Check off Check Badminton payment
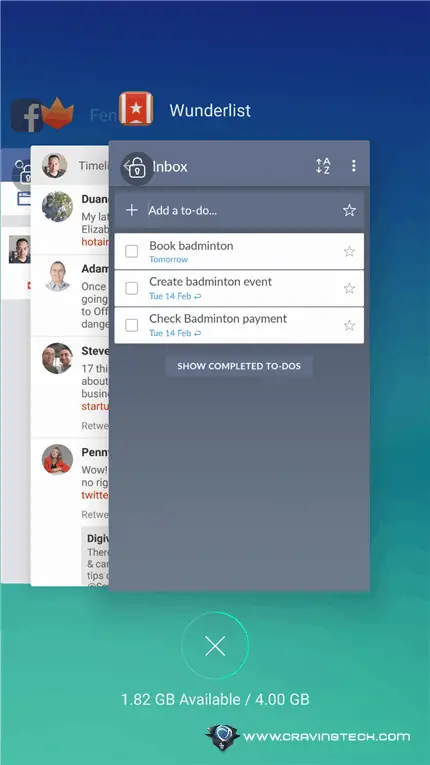430x765 pixels. [x=132, y=325]
